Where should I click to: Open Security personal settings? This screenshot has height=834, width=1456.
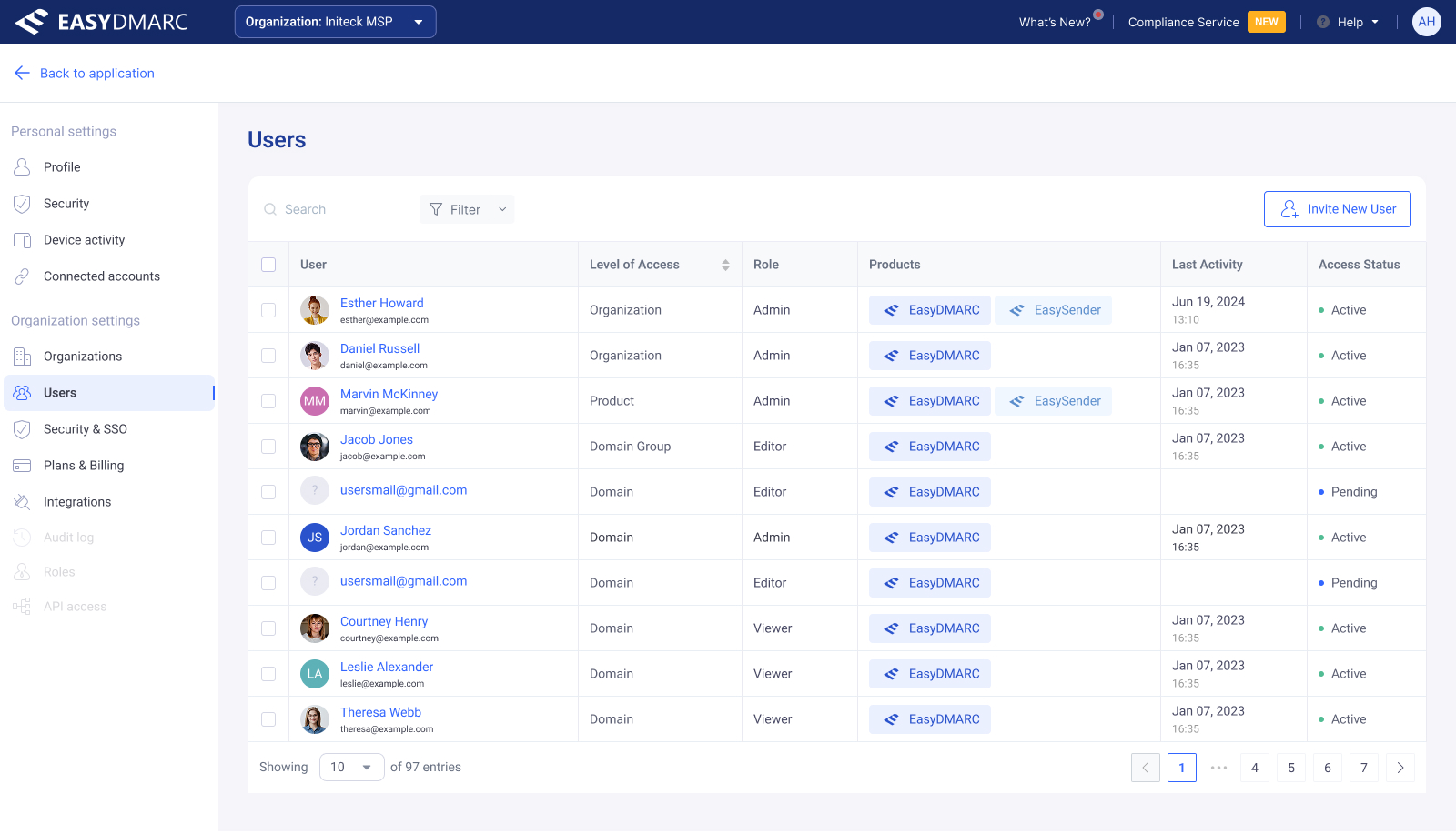(109, 204)
